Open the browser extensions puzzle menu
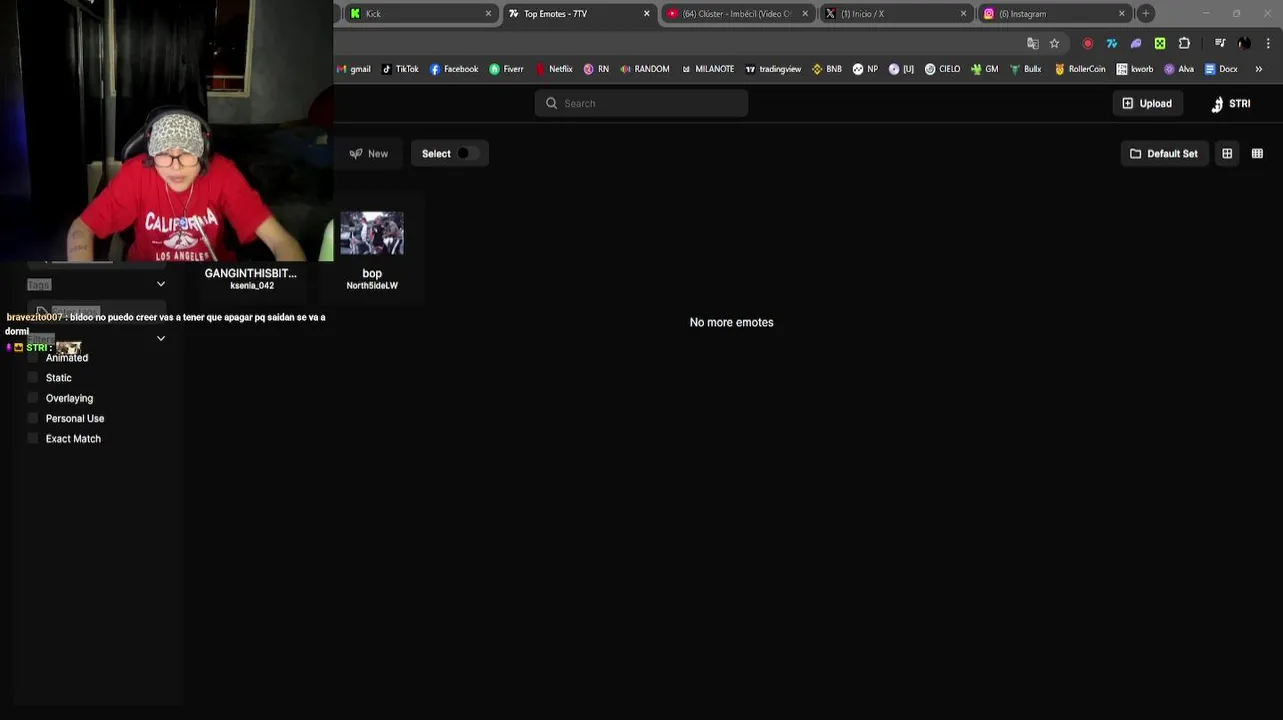Screen dimensions: 1283x720 point(1185,43)
